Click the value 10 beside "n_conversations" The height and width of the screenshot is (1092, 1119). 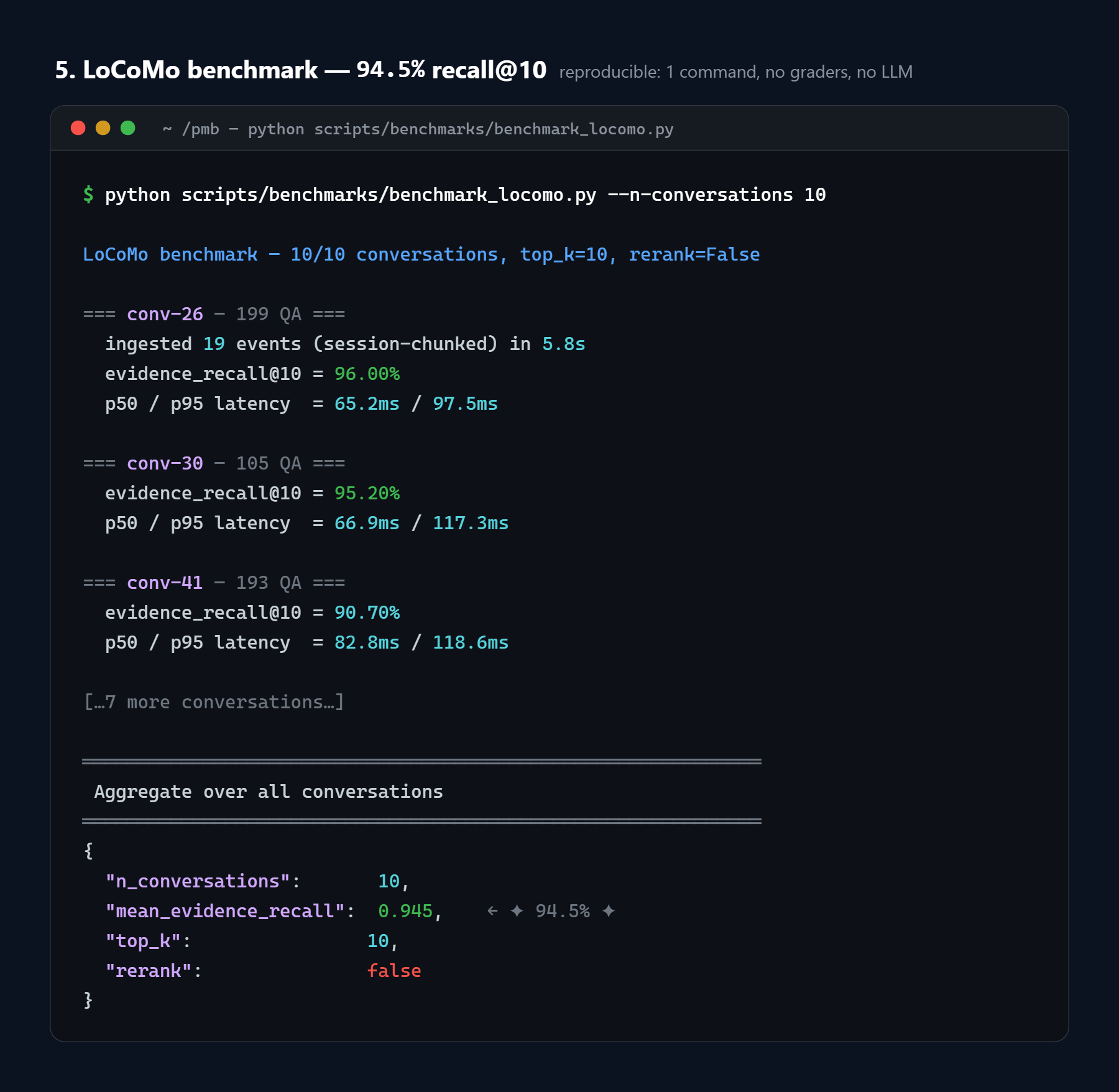389,881
